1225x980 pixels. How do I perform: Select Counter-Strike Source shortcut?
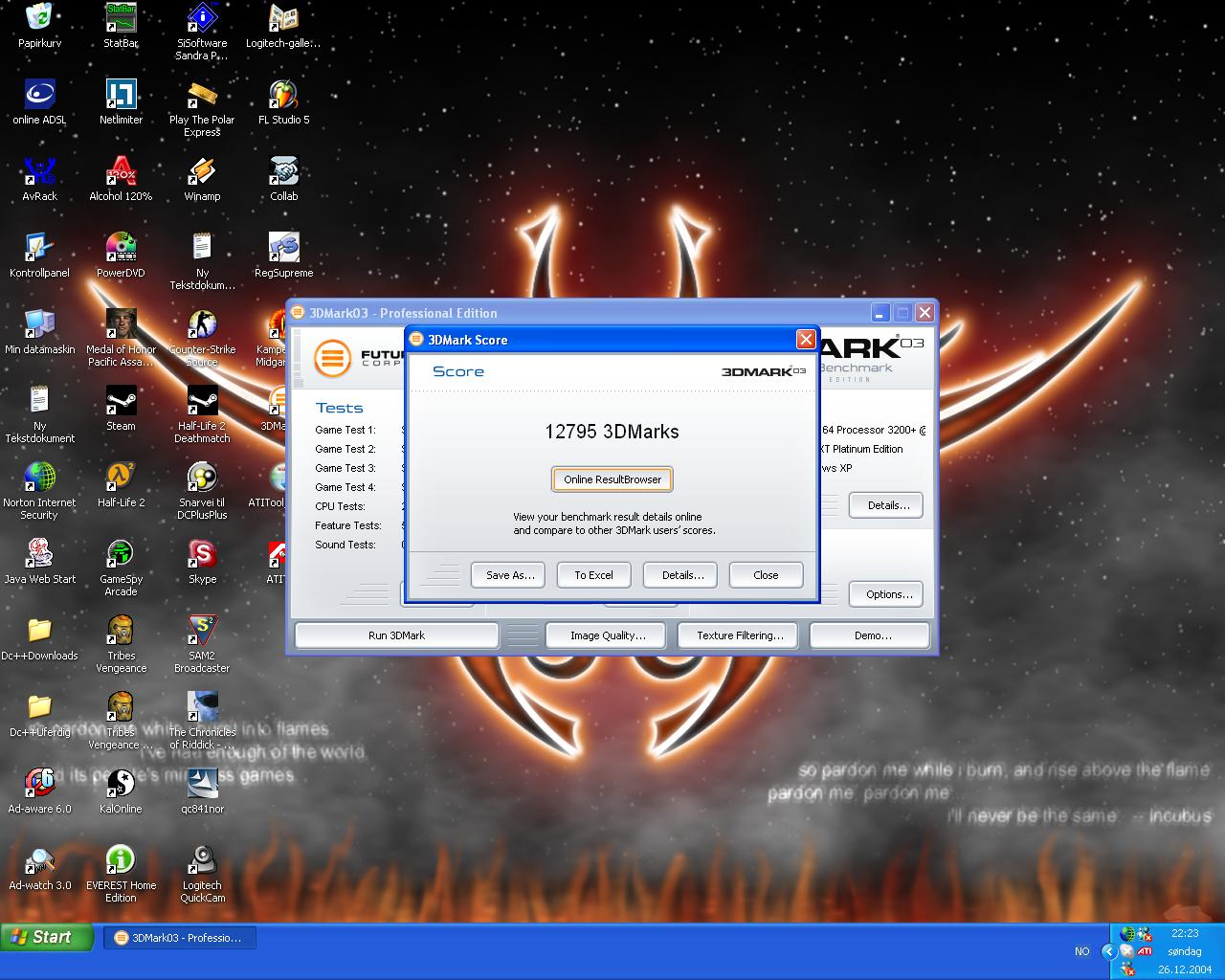point(202,337)
